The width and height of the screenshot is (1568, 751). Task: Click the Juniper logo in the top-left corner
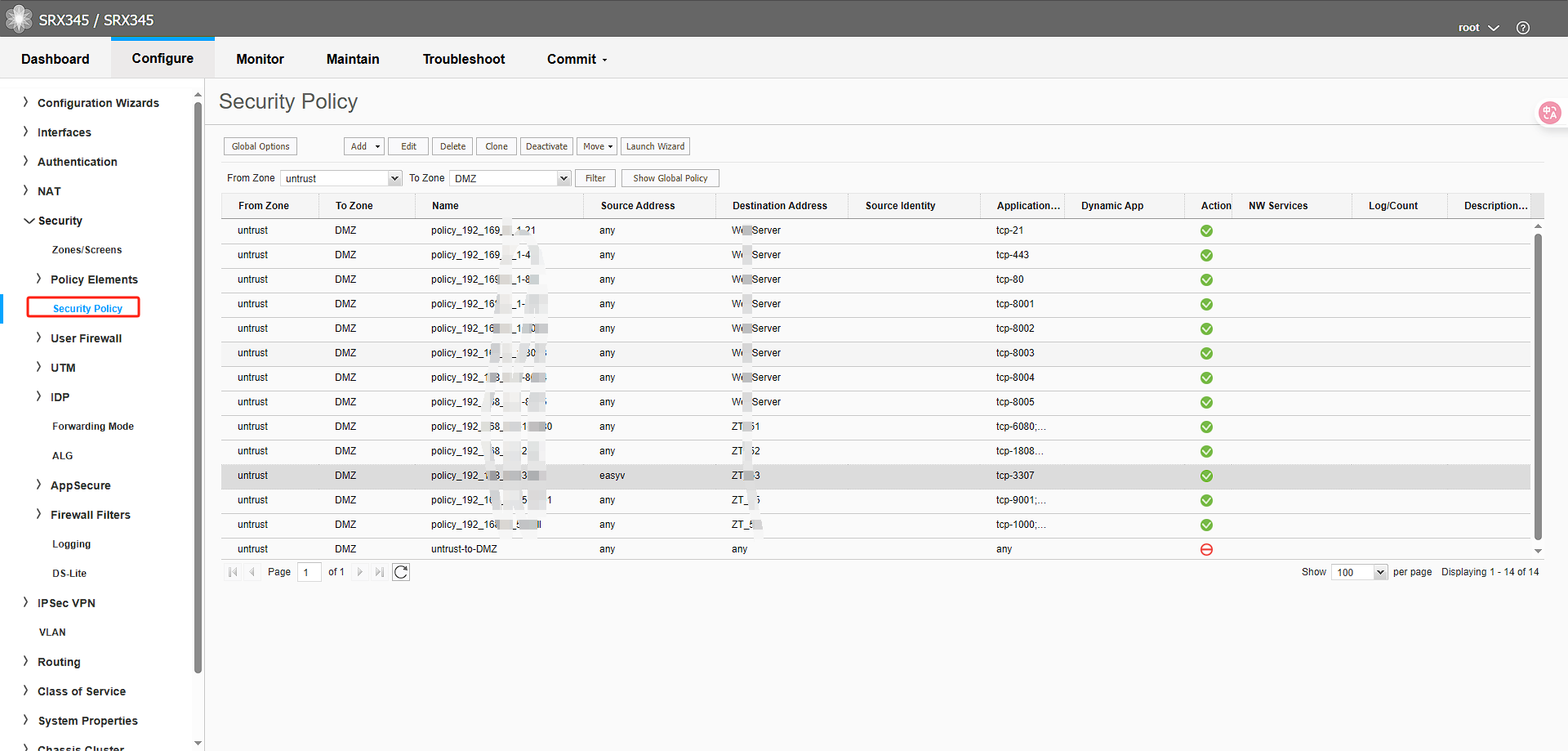point(18,18)
